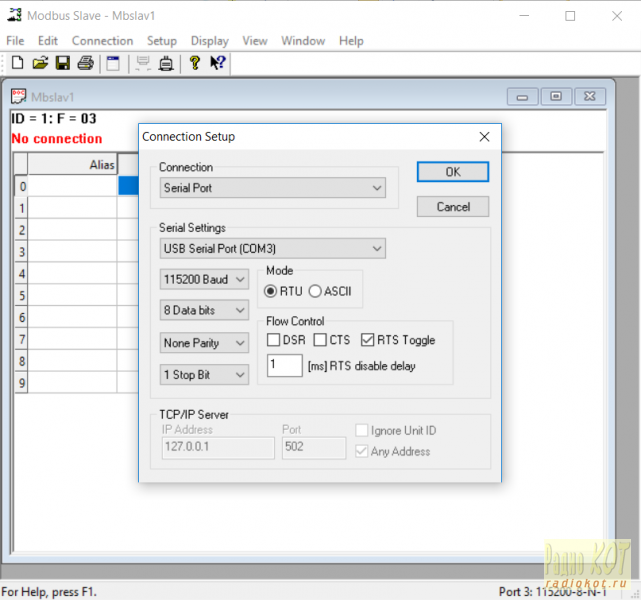The width and height of the screenshot is (641, 600).
Task: Open the View menu
Action: click(x=255, y=41)
